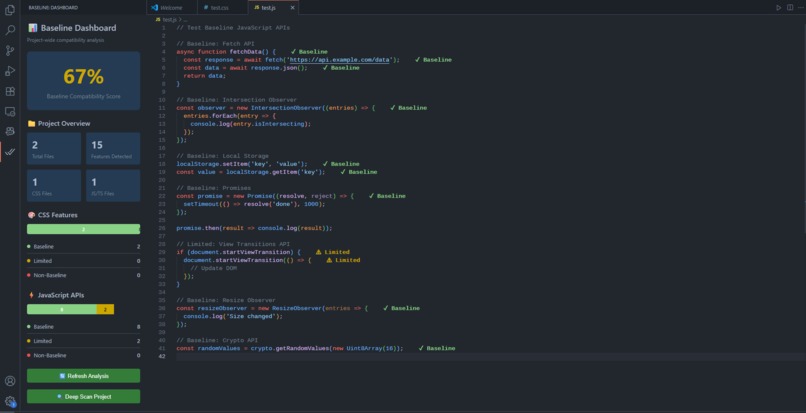
Task: Click the Features Detected card
Action: pyautogui.click(x=113, y=149)
